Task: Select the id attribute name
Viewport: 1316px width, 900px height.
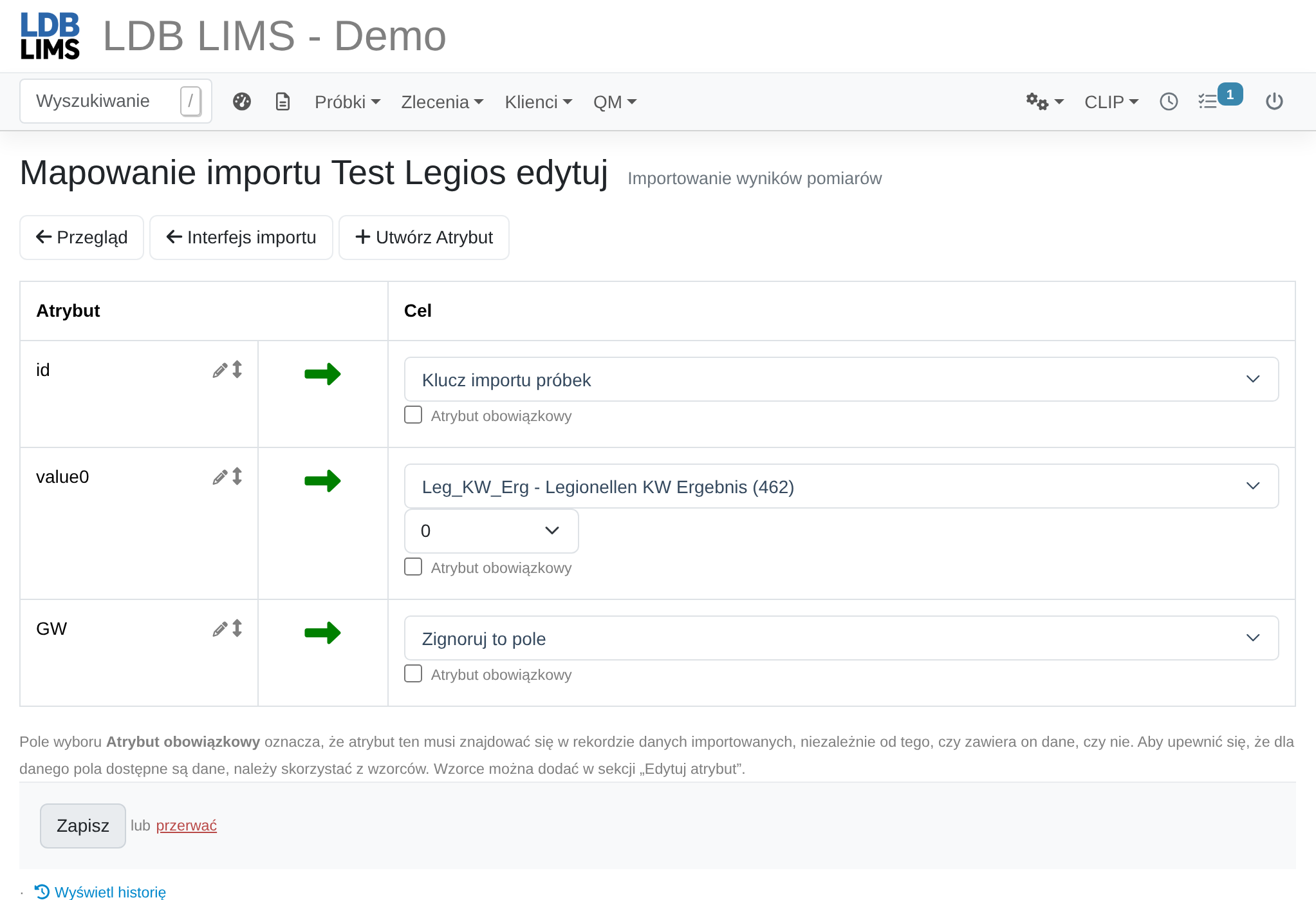Action: pos(42,370)
